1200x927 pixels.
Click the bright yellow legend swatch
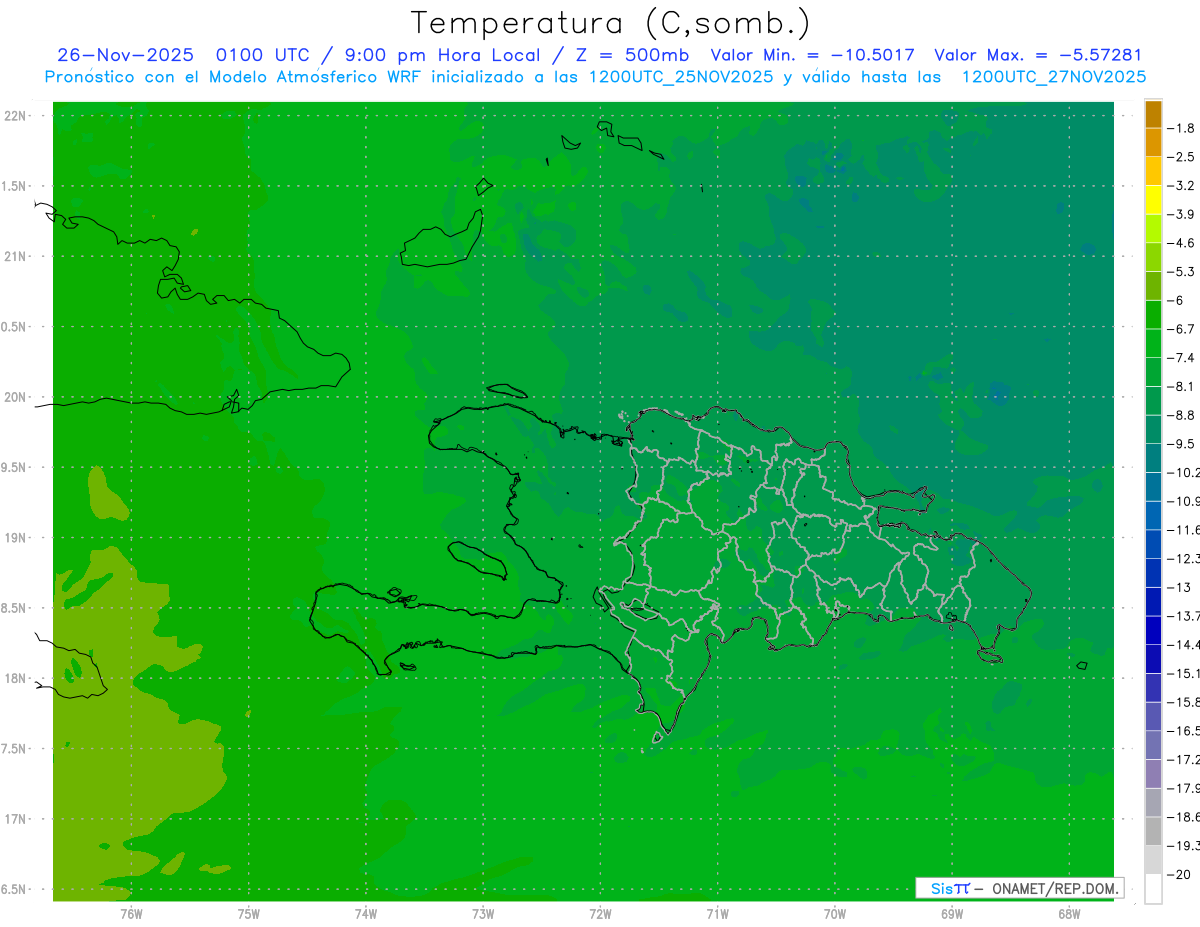tap(1153, 200)
